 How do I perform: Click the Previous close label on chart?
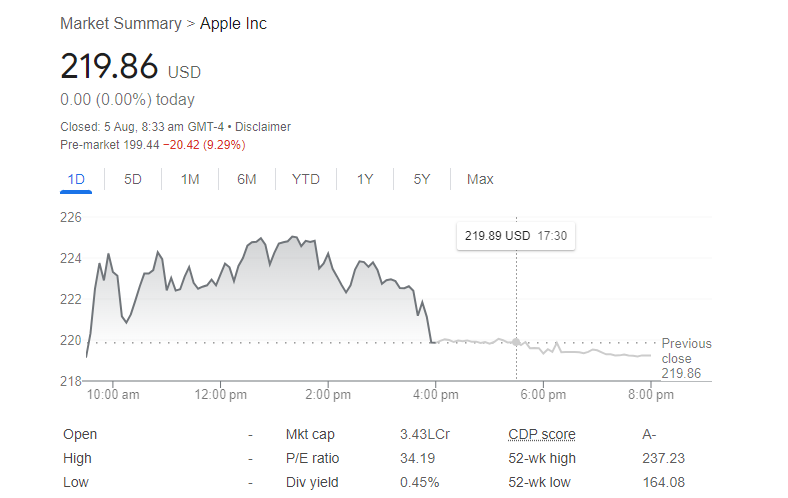click(x=686, y=351)
